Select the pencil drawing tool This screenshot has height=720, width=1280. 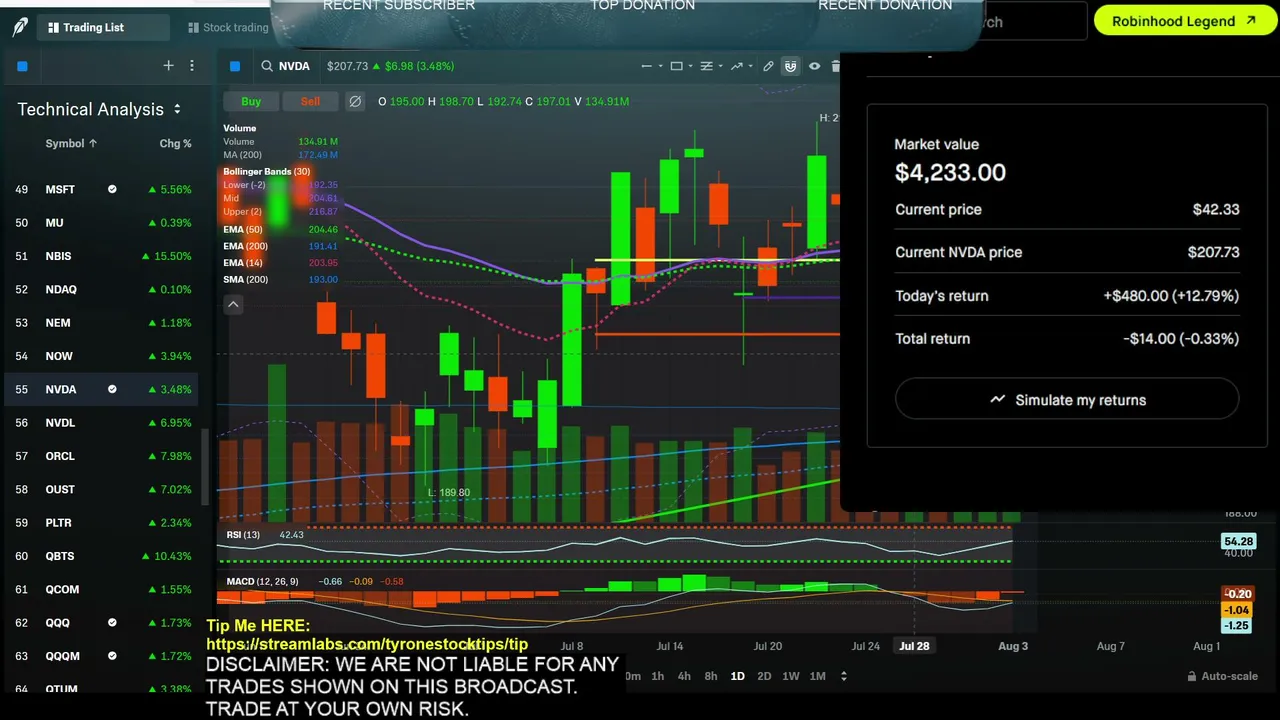click(x=768, y=66)
